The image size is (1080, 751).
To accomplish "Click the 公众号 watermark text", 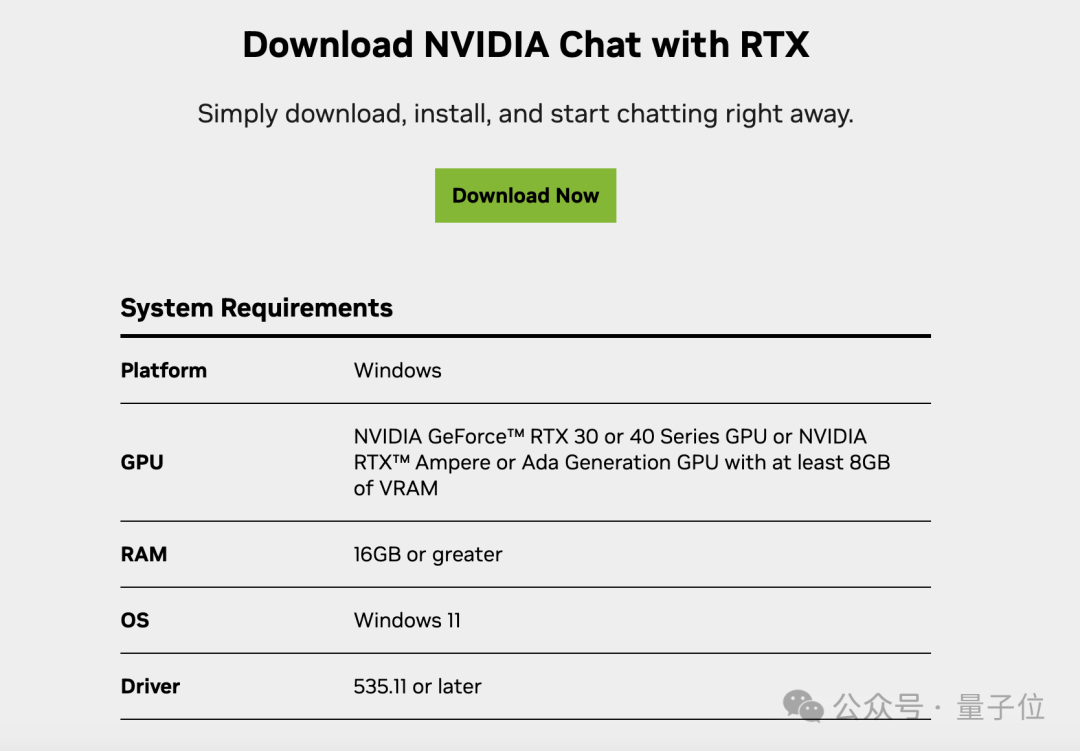I will click(878, 708).
